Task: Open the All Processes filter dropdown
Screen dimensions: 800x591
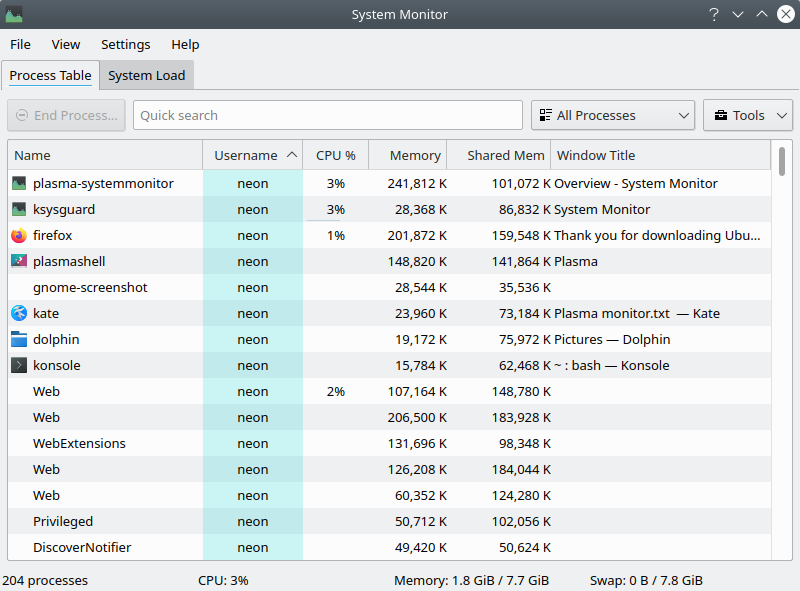Action: 612,115
